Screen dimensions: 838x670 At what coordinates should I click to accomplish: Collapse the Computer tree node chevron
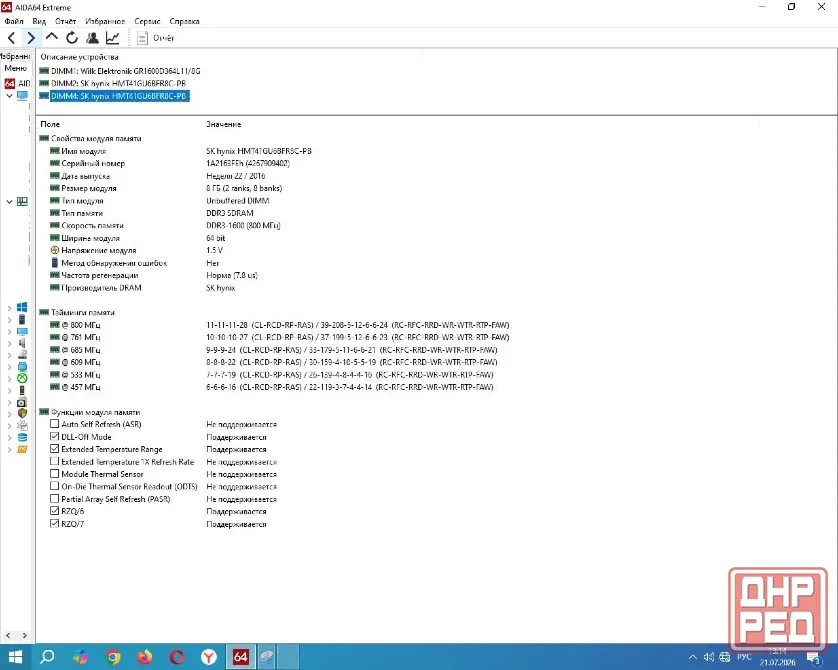coord(9,96)
